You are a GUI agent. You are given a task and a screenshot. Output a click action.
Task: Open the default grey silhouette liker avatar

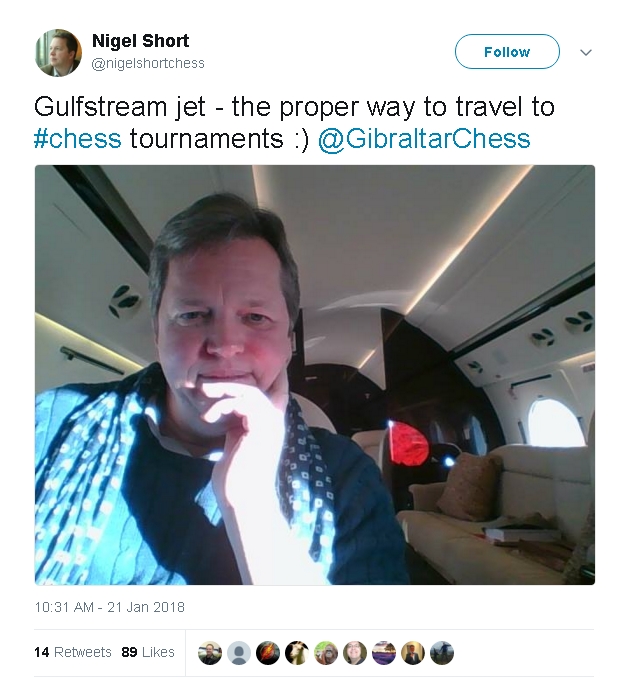(x=239, y=653)
